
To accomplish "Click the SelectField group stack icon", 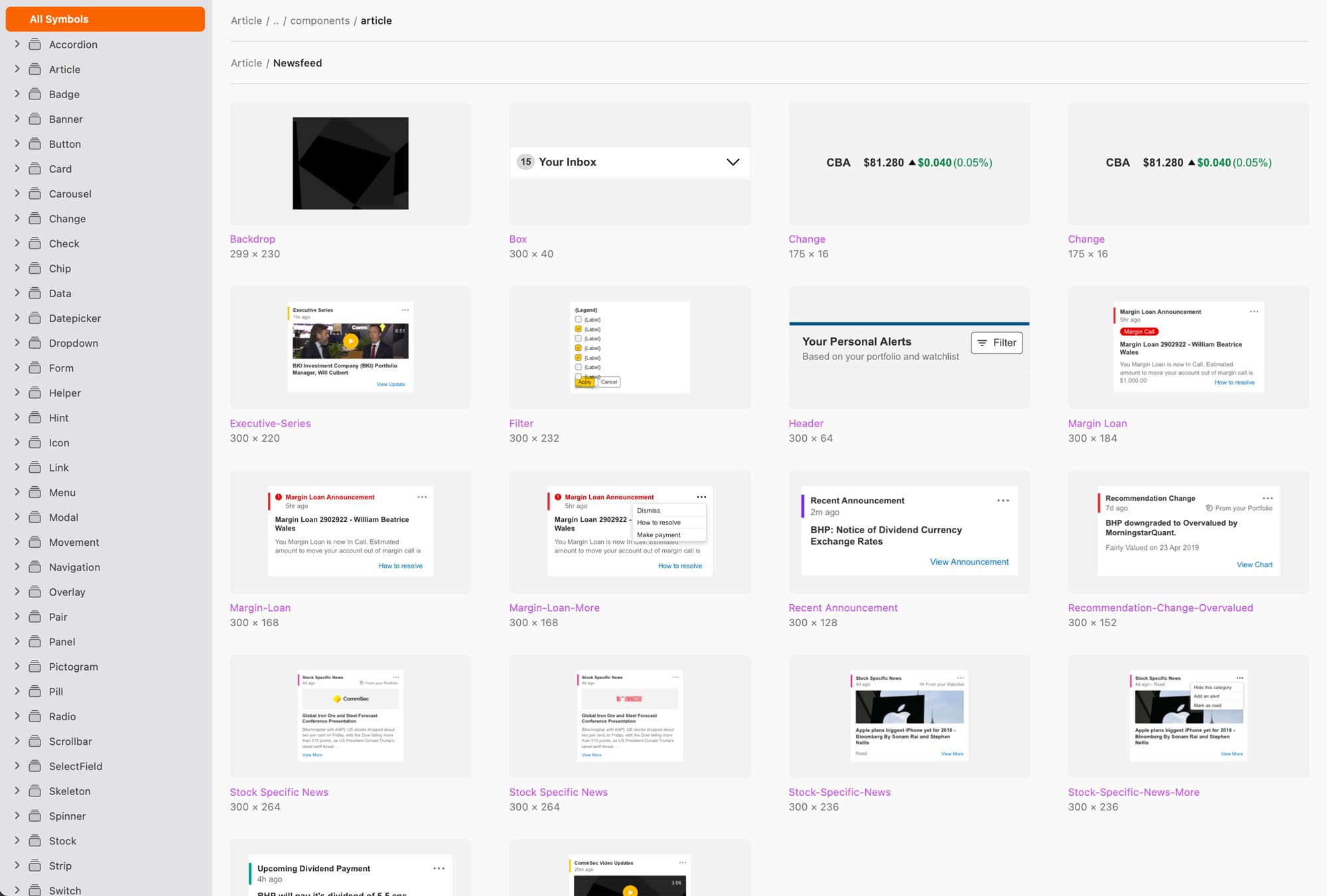I will [x=35, y=766].
